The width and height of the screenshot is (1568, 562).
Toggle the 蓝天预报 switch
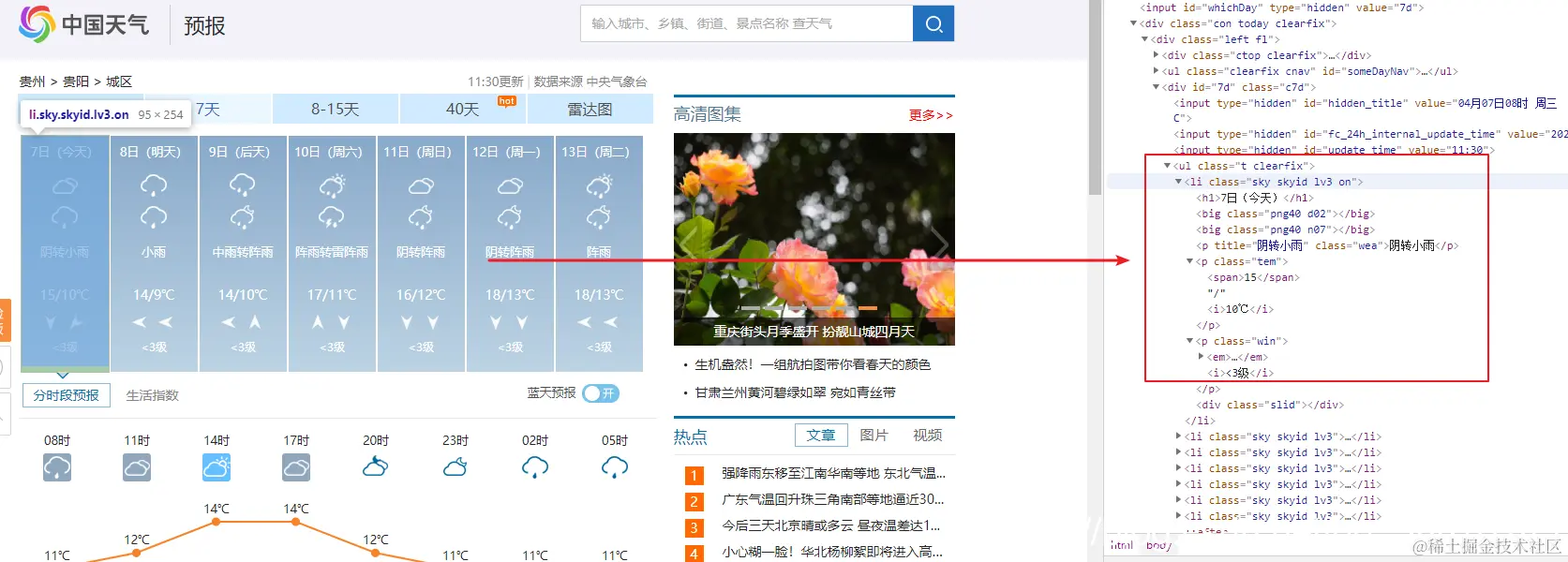point(601,393)
